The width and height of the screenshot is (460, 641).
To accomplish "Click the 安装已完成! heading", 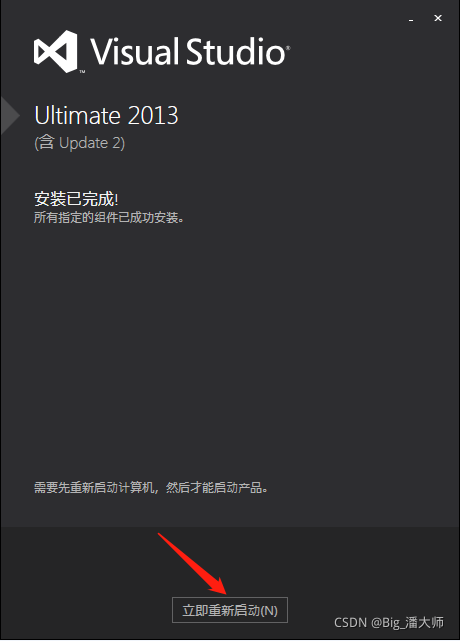I will 76,199.
